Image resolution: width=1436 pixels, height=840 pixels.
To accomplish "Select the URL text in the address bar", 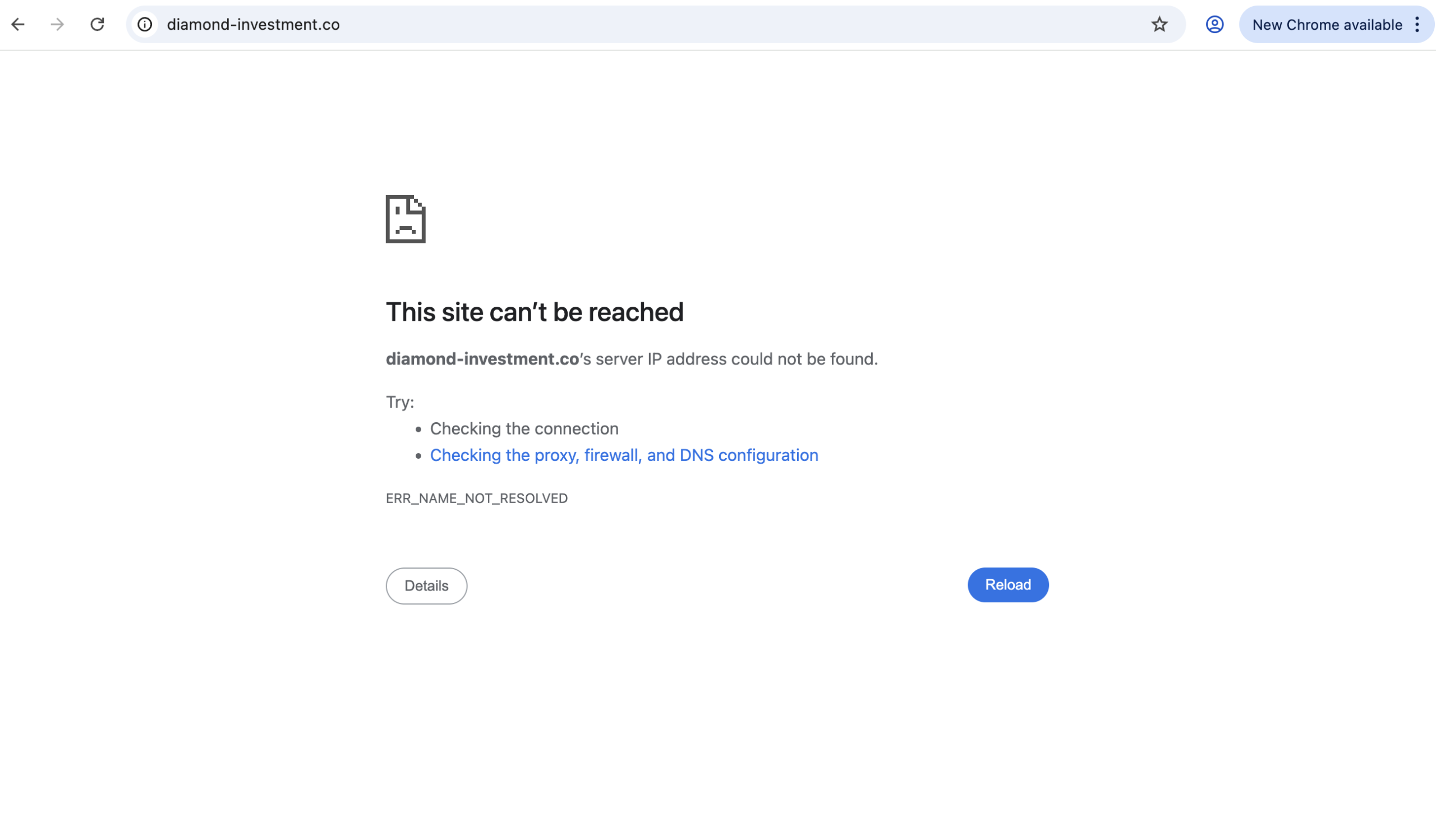I will tap(254, 25).
